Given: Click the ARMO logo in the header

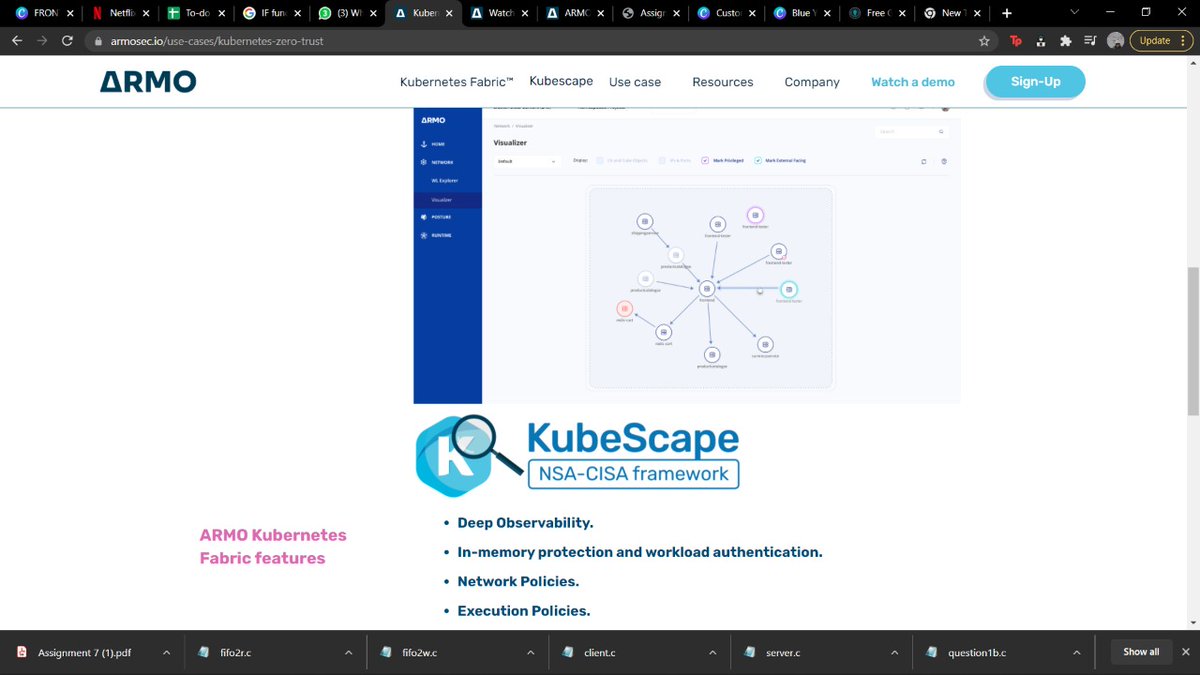Looking at the screenshot, I should coord(148,82).
